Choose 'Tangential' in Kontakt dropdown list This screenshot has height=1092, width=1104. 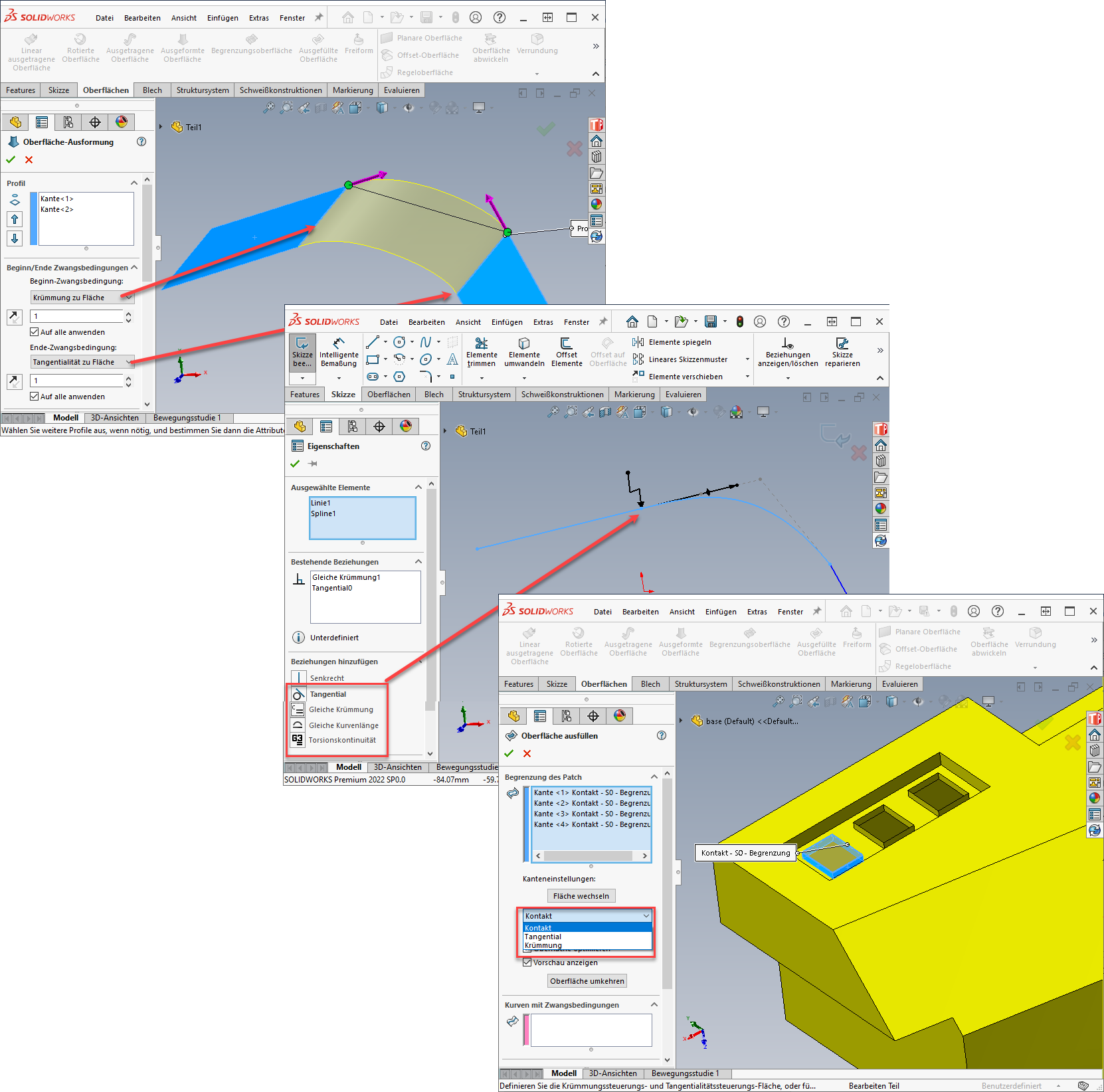pyautogui.click(x=543, y=937)
